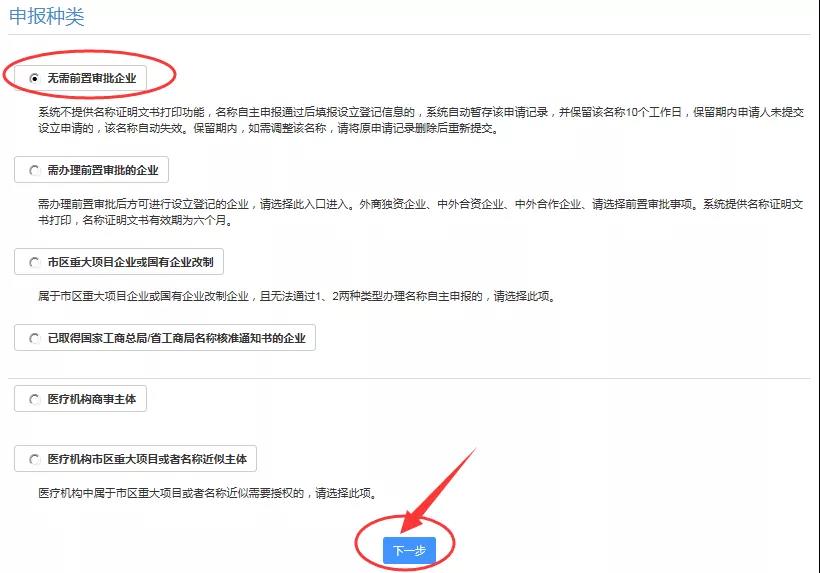Screen dimensions: 820x573
Task: Click the 申报种类 page heading
Action: click(x=47, y=16)
